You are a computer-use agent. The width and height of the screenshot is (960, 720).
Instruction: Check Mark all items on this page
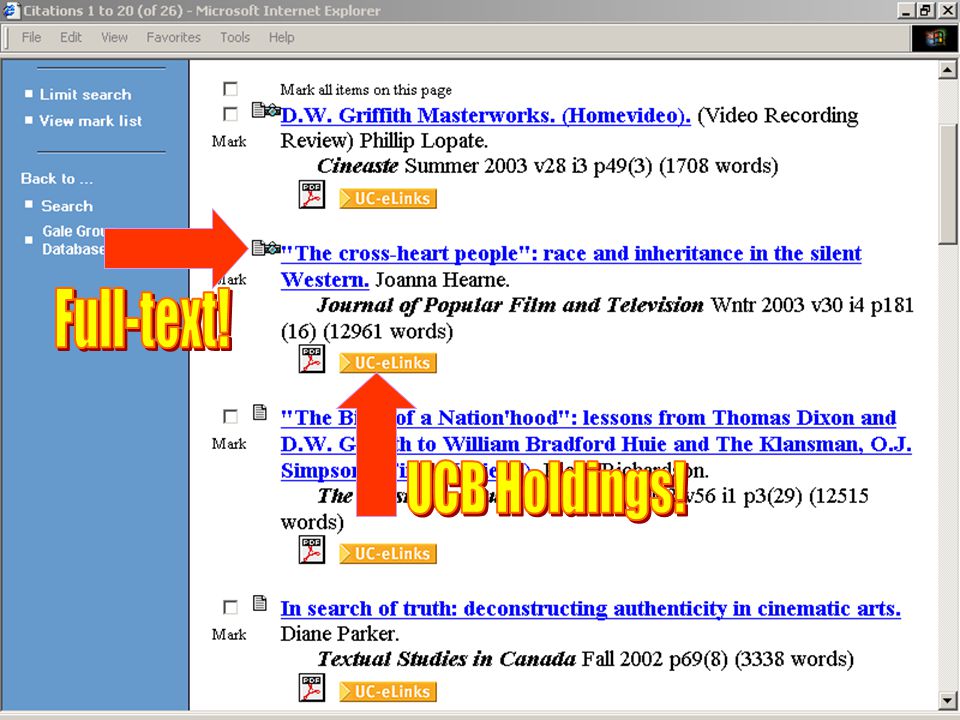click(230, 89)
